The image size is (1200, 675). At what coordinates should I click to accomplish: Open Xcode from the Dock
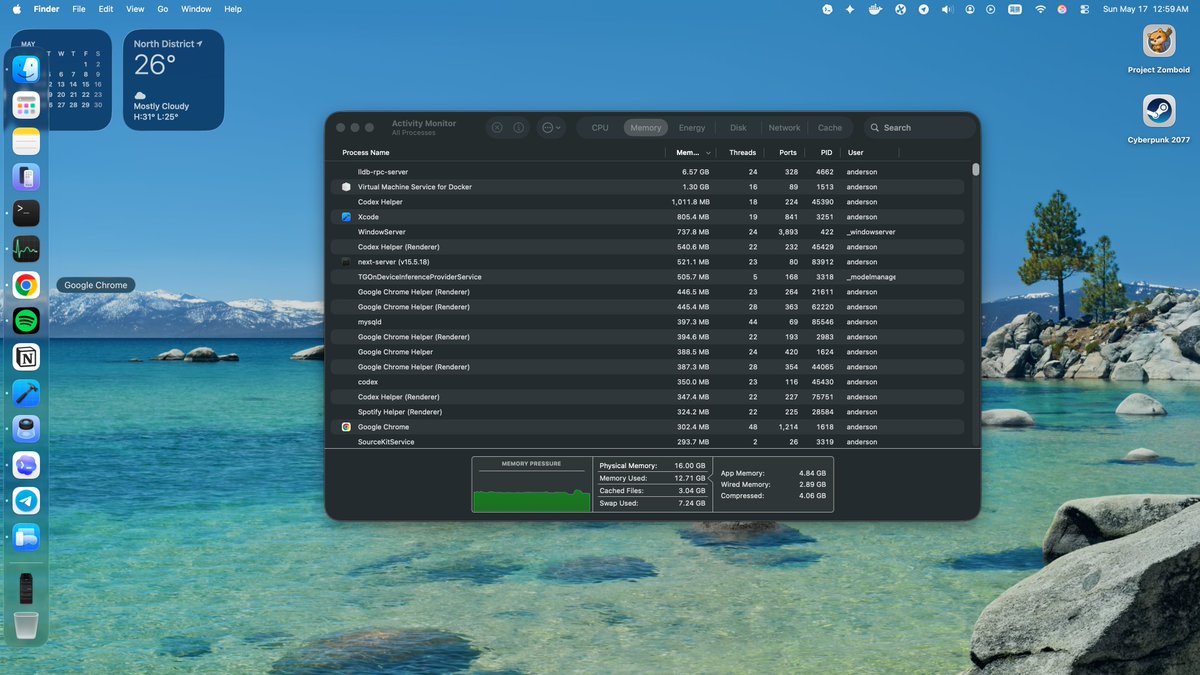click(26, 393)
